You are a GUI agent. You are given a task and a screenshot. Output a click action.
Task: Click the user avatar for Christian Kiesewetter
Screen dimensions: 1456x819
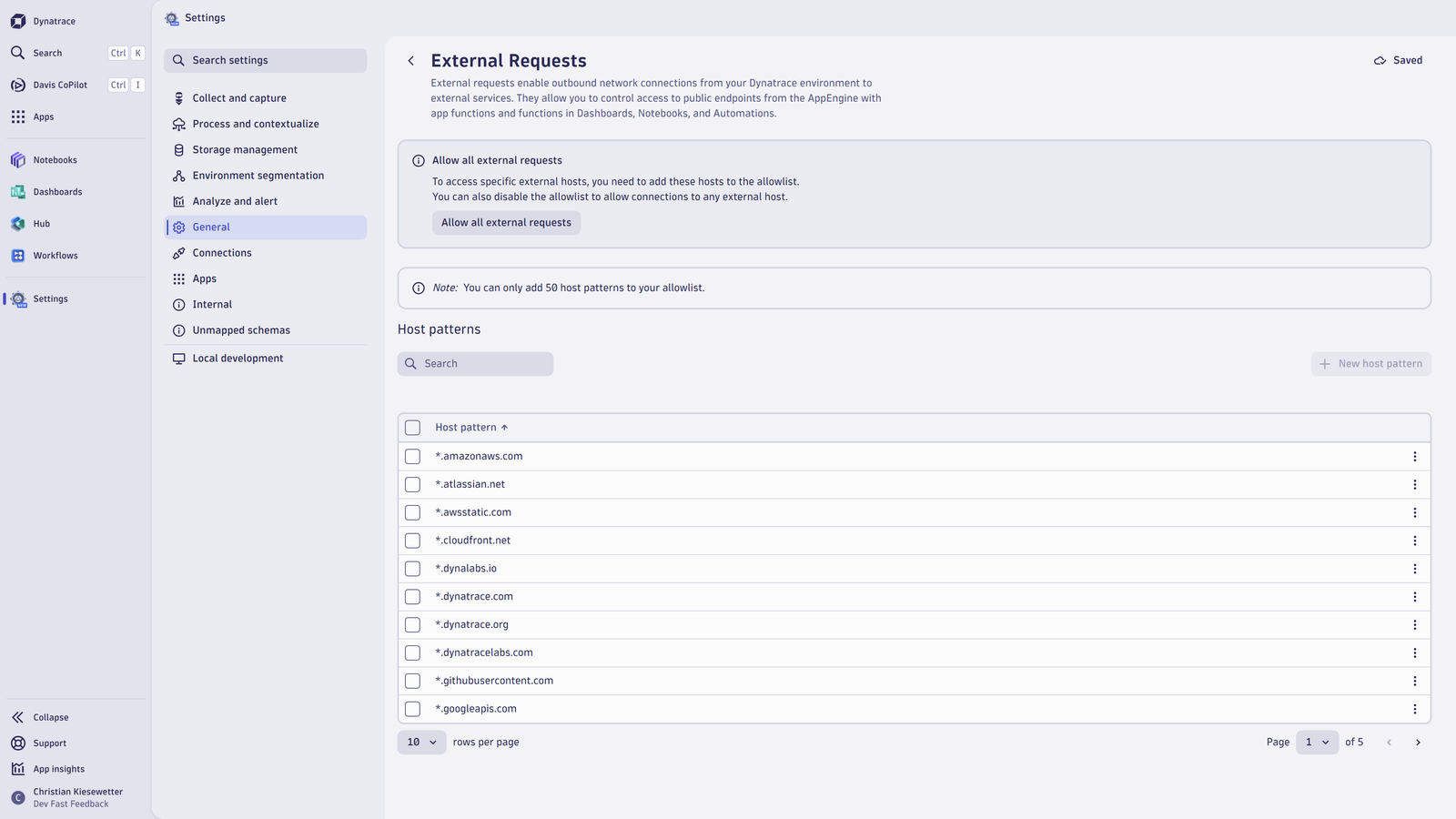[x=18, y=798]
